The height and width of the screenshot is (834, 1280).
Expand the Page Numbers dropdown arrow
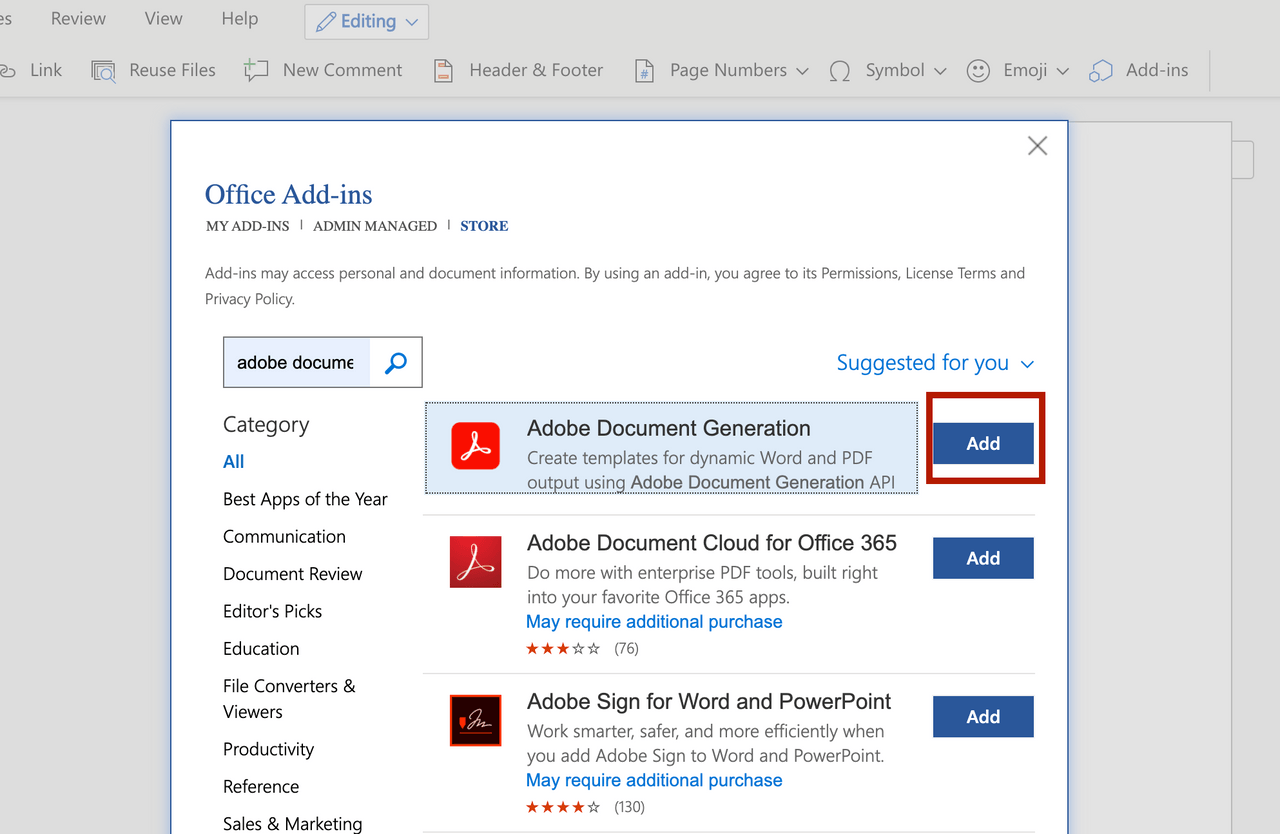point(802,71)
